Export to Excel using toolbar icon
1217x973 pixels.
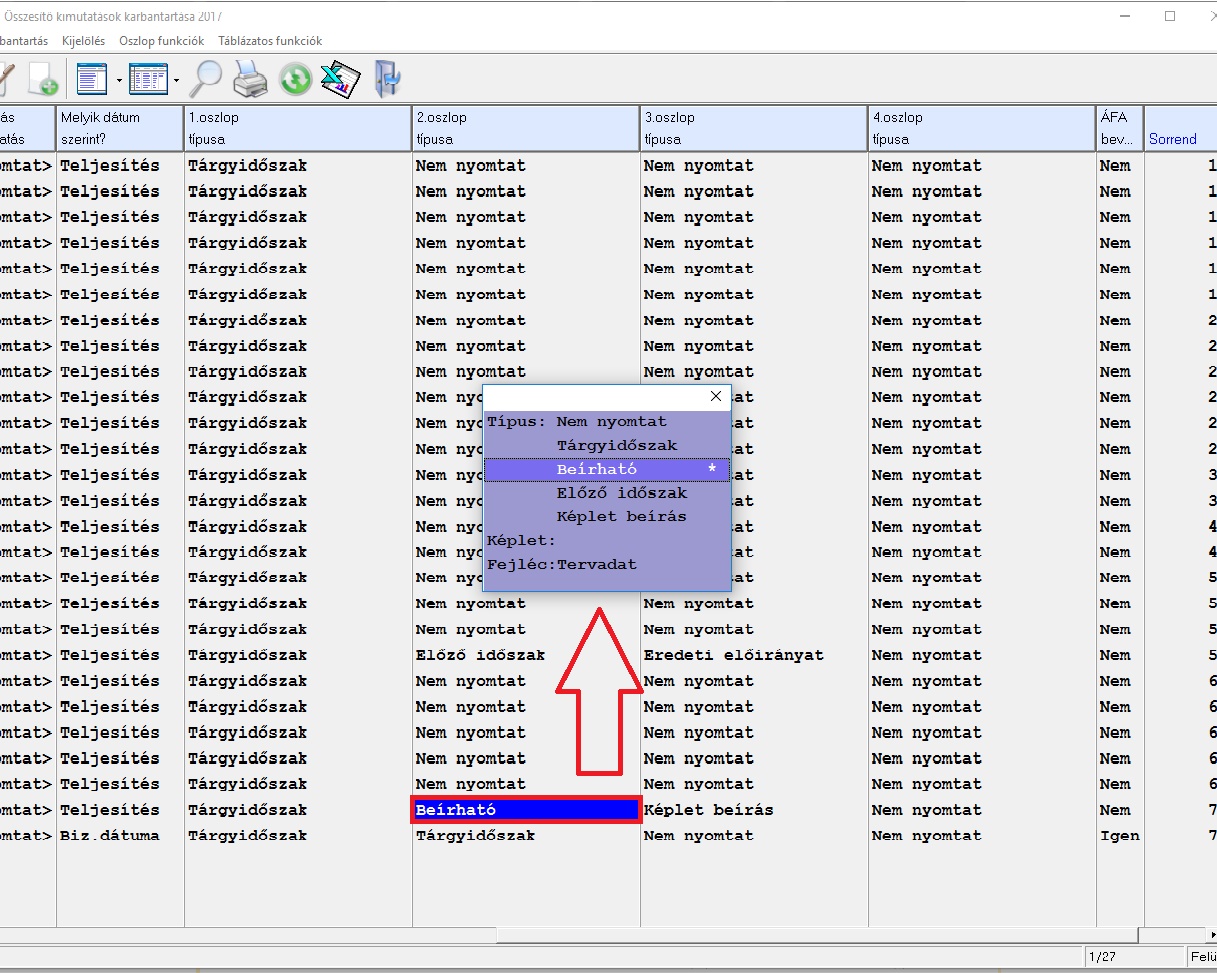(x=340, y=78)
